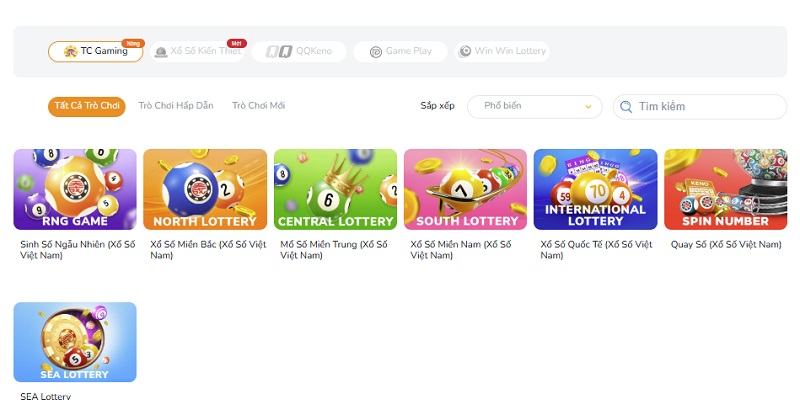Open the SEA Lottery game card
800x400 pixels.
coord(75,342)
